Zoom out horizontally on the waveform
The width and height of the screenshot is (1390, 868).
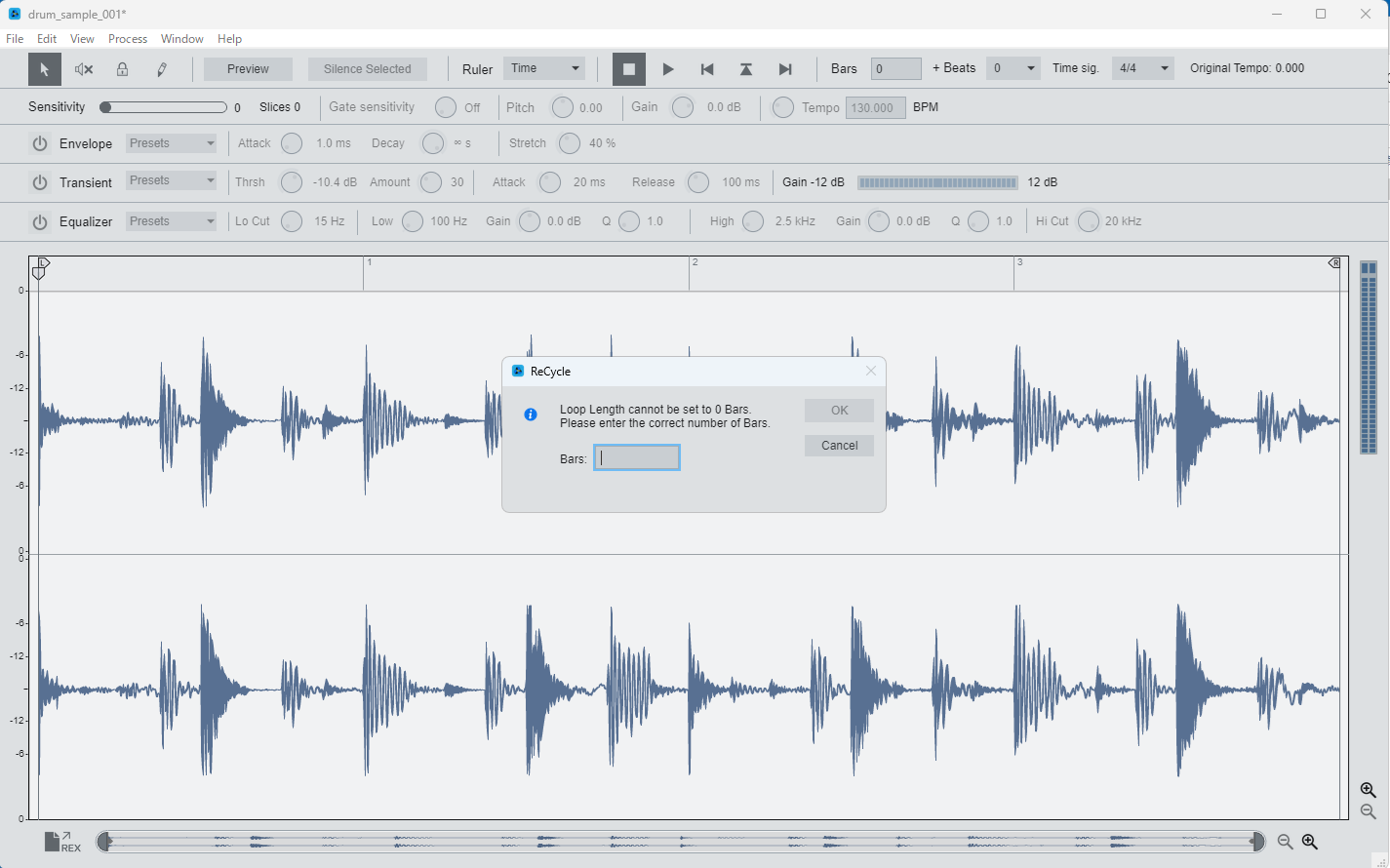[1286, 842]
